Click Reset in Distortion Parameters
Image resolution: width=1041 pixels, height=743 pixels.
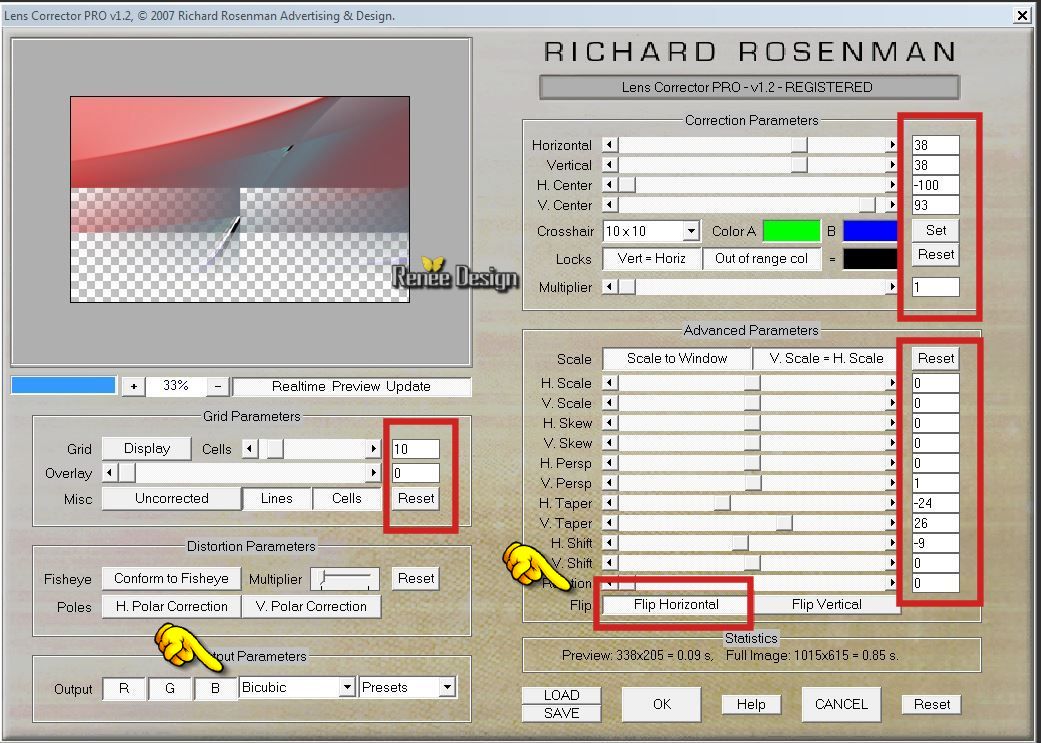pyautogui.click(x=416, y=578)
